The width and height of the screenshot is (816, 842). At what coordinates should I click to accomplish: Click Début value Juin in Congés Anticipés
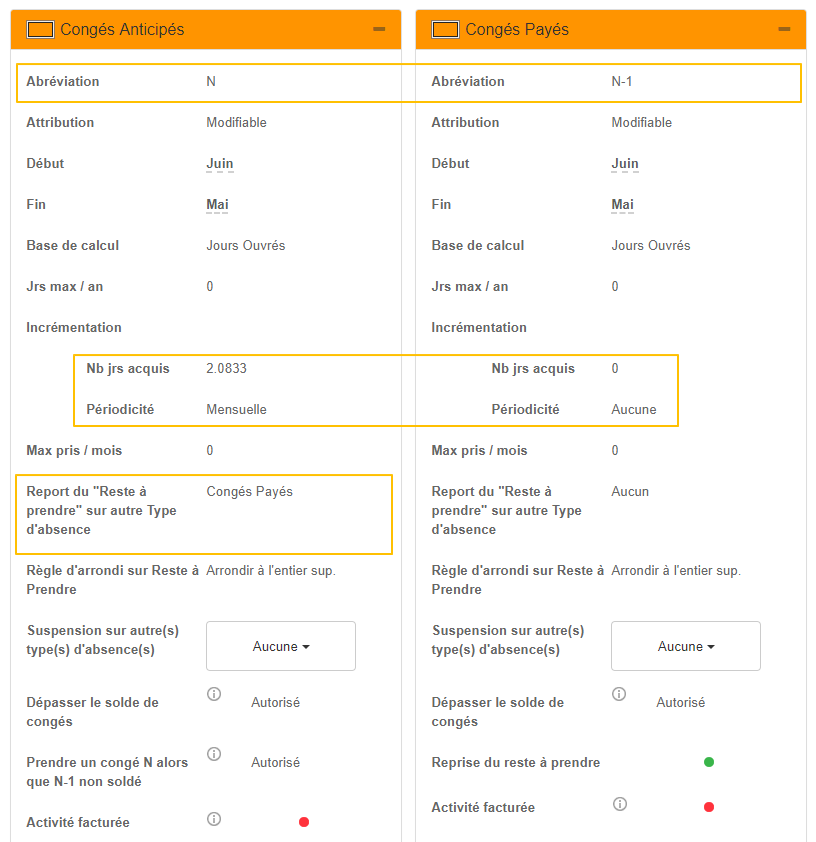pos(220,164)
